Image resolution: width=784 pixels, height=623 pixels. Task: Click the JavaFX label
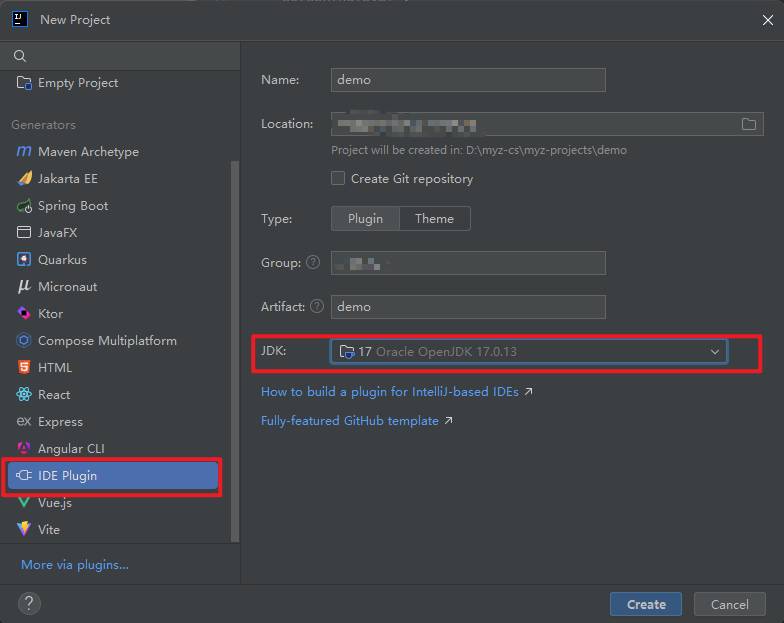tap(58, 232)
